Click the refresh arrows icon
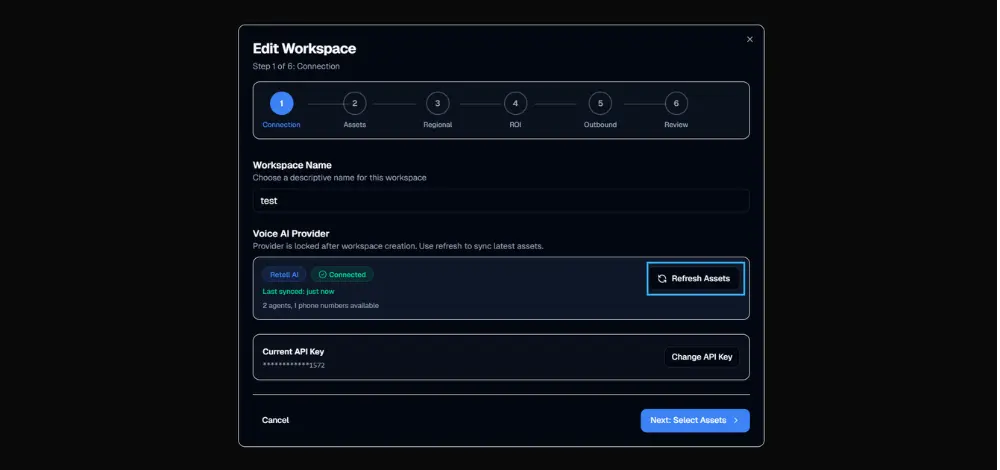The height and width of the screenshot is (470, 1000). [662, 279]
